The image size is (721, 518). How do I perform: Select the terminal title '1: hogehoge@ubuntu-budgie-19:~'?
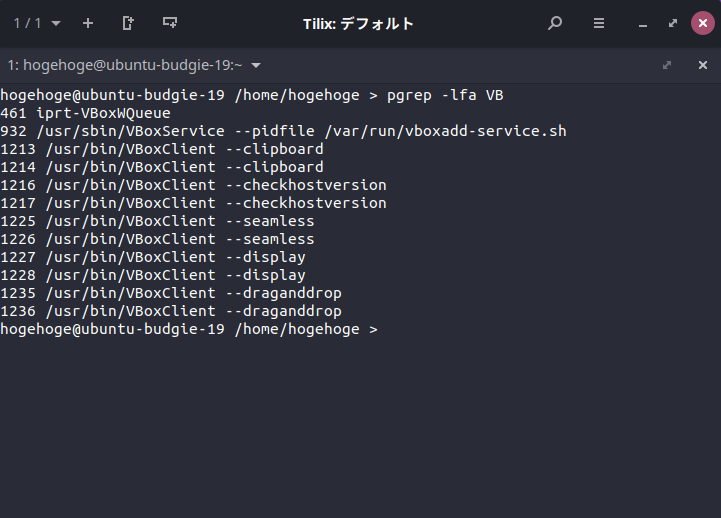125,65
